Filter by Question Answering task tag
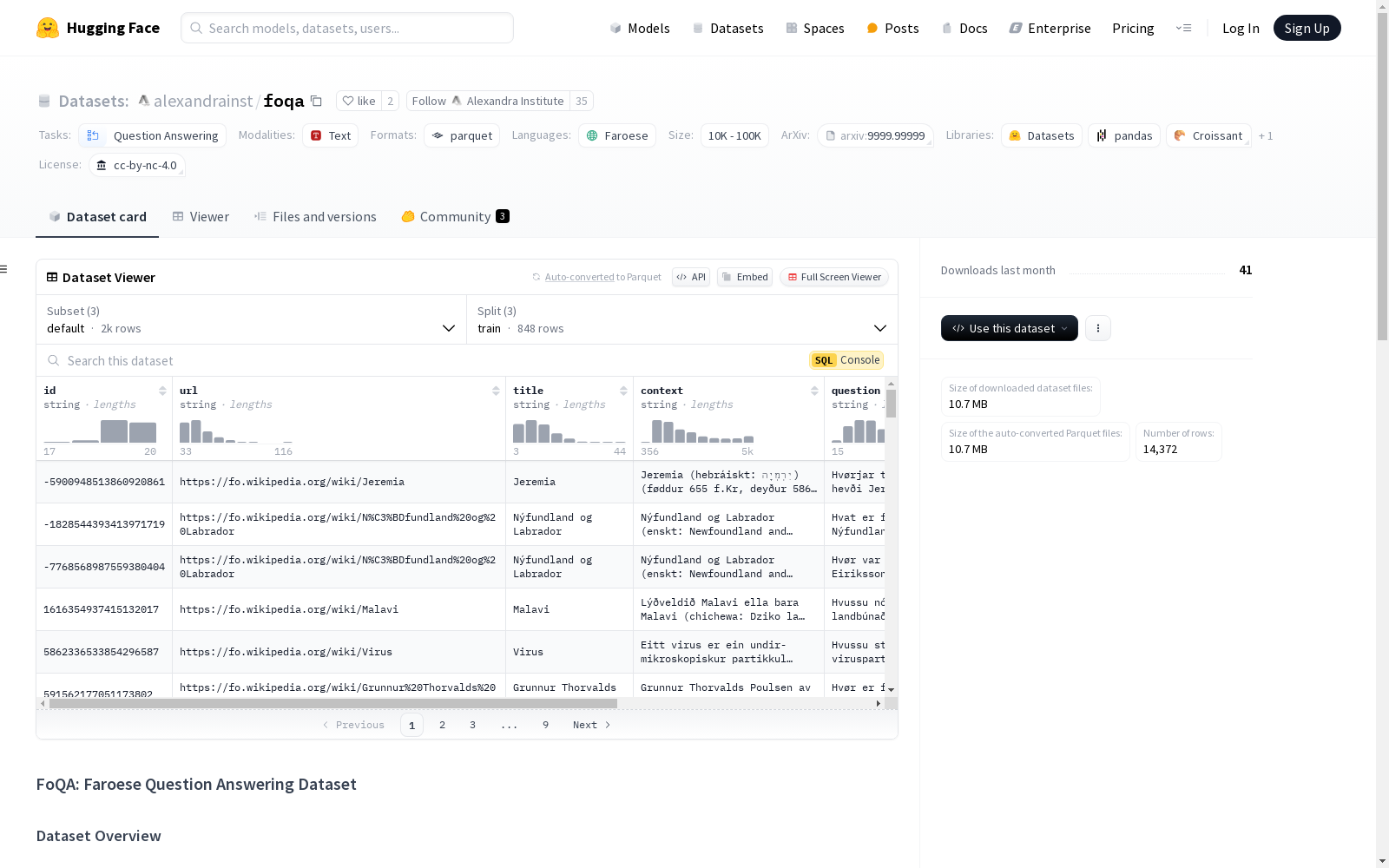The height and width of the screenshot is (868, 1389). (153, 135)
